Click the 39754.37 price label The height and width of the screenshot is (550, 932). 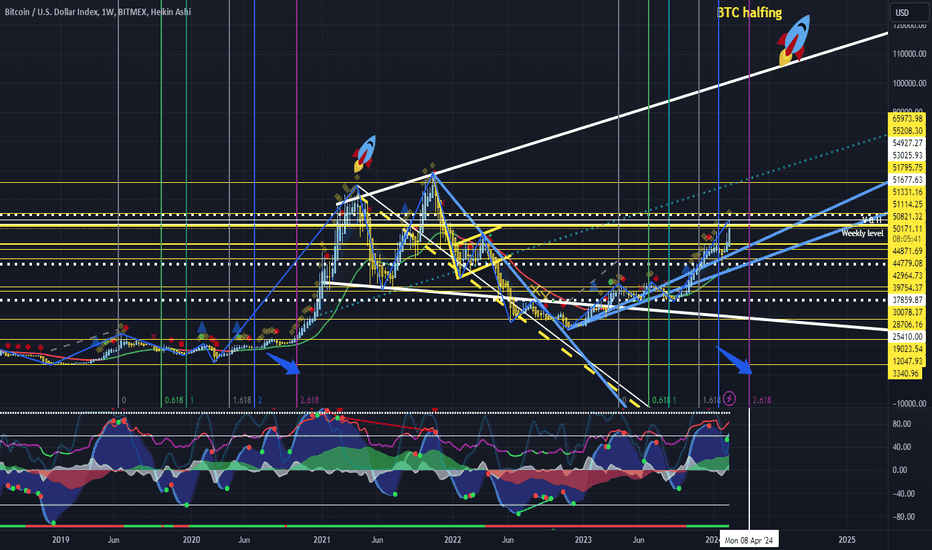click(x=908, y=288)
